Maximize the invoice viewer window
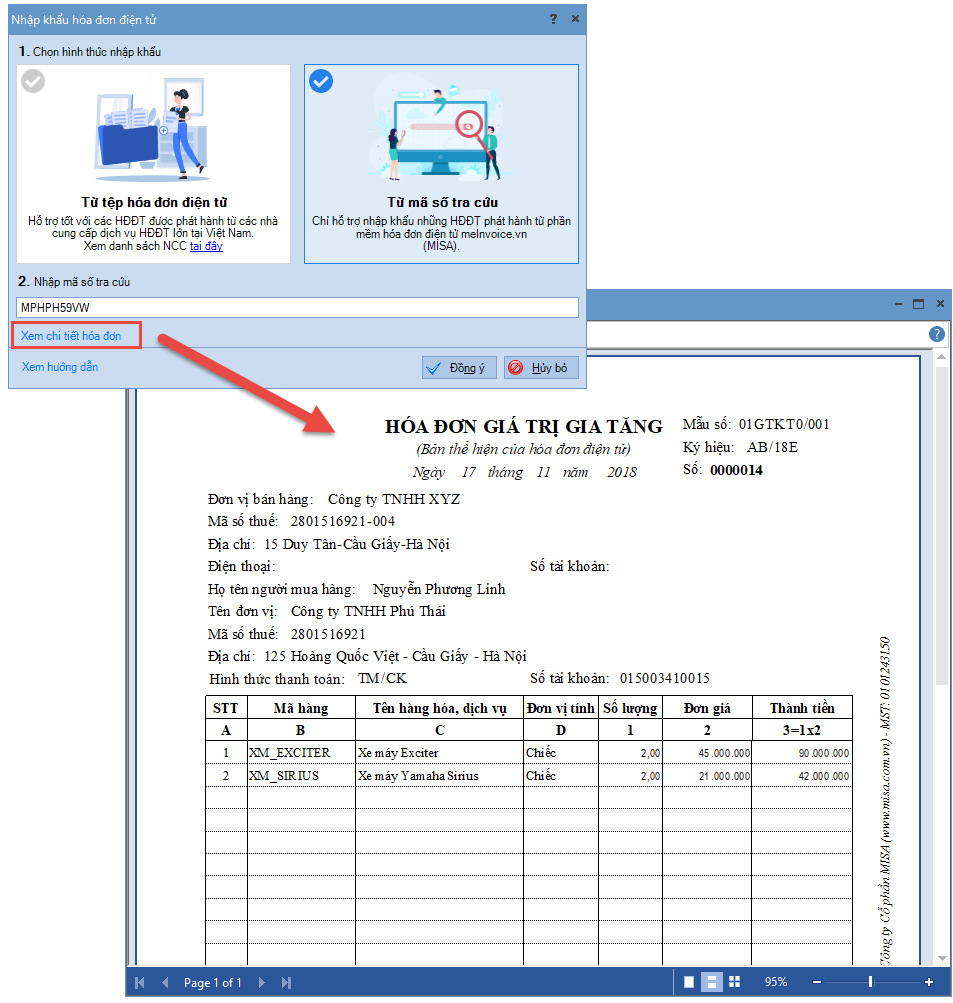 (918, 304)
